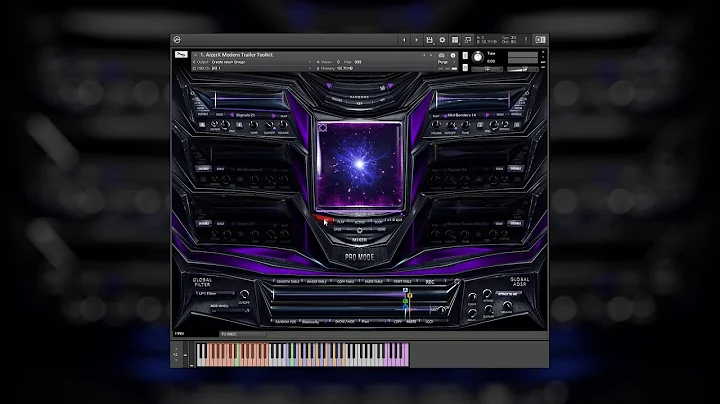Click the Global ADSR Release knob

coord(506,305)
